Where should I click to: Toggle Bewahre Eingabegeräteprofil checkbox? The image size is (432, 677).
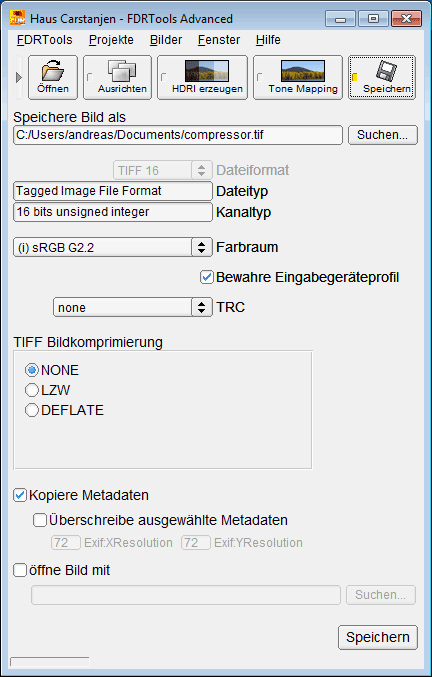(x=207, y=277)
